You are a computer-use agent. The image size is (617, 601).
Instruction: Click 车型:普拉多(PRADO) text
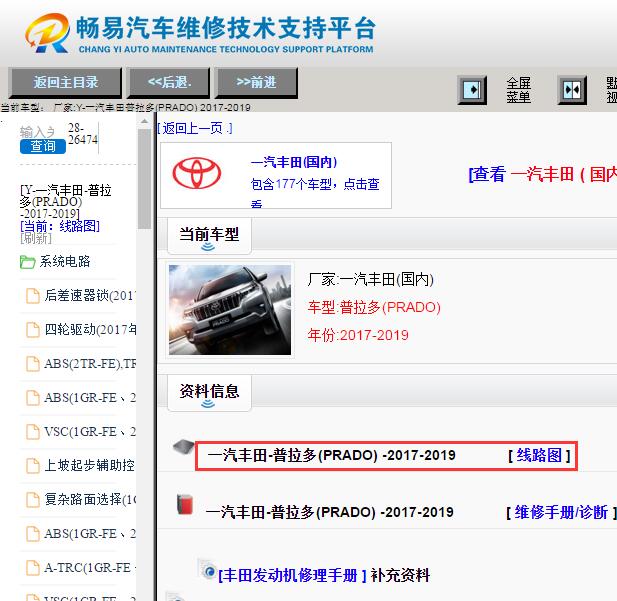tap(374, 307)
